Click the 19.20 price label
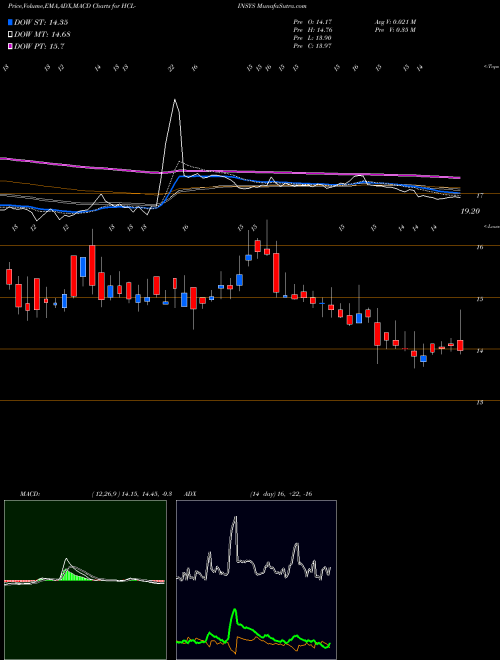Image resolution: width=500 pixels, height=660 pixels. click(470, 211)
